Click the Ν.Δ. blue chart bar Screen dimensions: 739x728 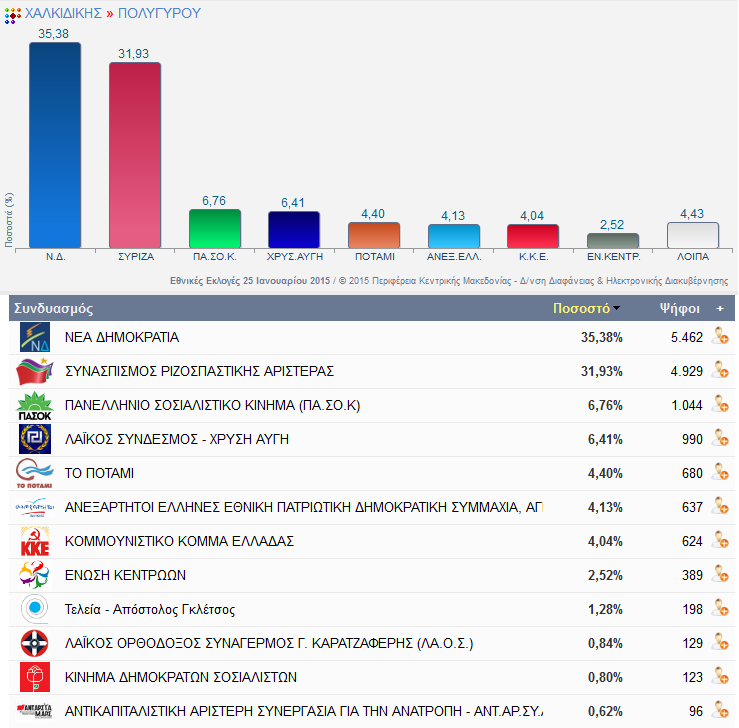point(55,145)
